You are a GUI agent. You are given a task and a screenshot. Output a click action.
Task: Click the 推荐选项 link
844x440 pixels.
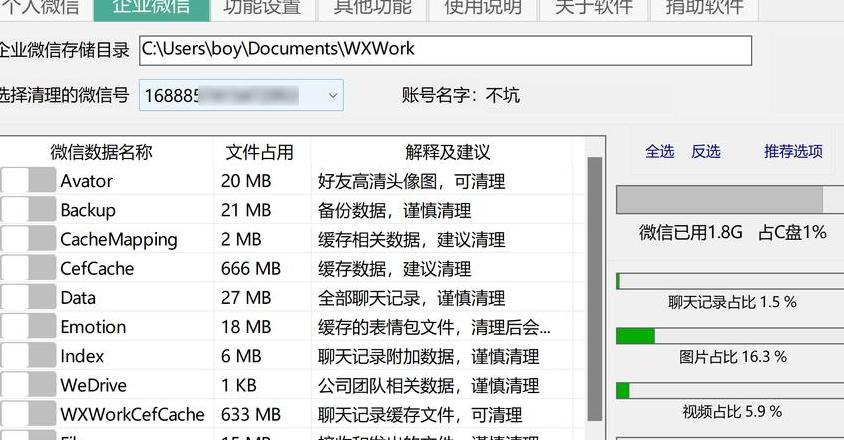793,151
